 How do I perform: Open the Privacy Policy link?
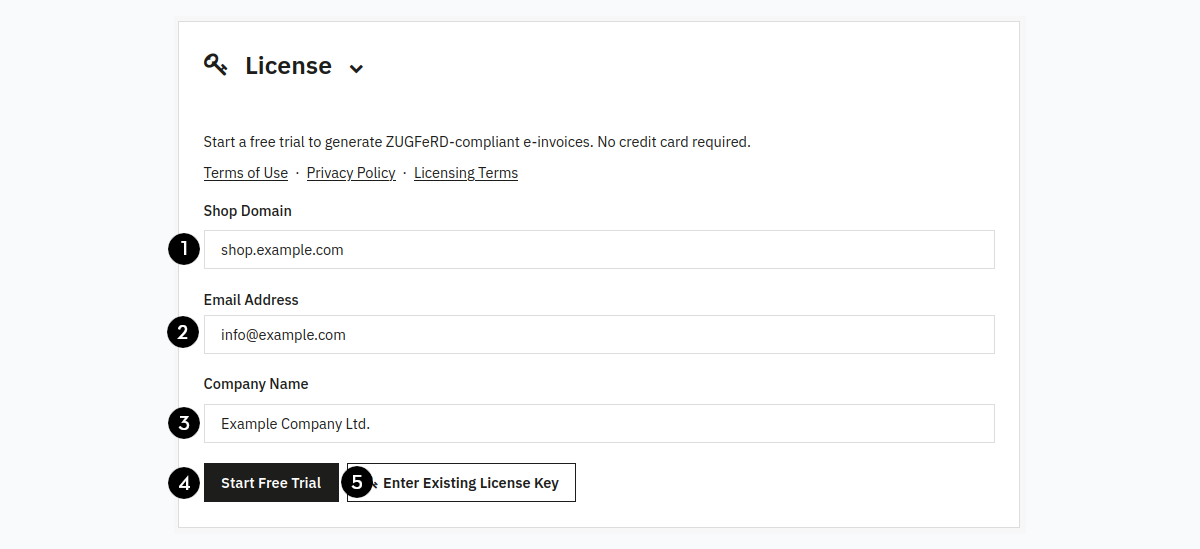pos(351,173)
